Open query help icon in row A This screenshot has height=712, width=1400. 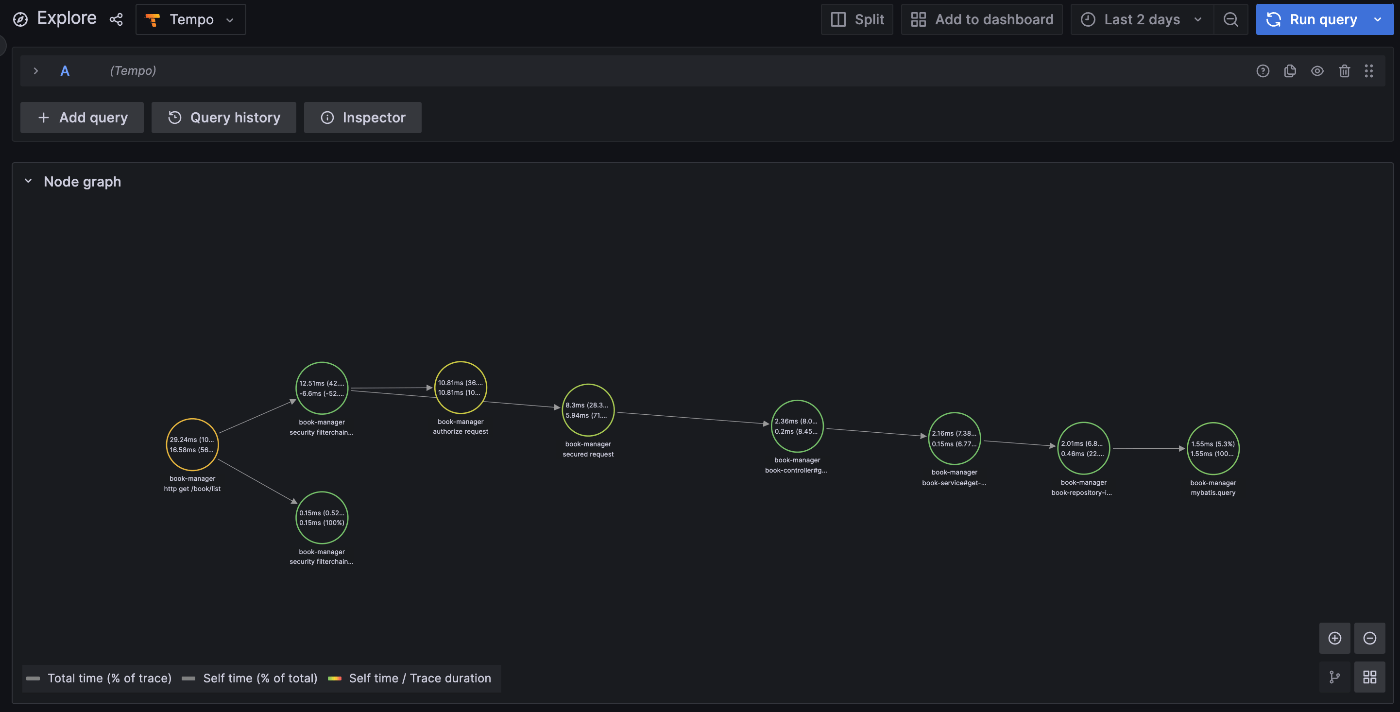tap(1263, 71)
